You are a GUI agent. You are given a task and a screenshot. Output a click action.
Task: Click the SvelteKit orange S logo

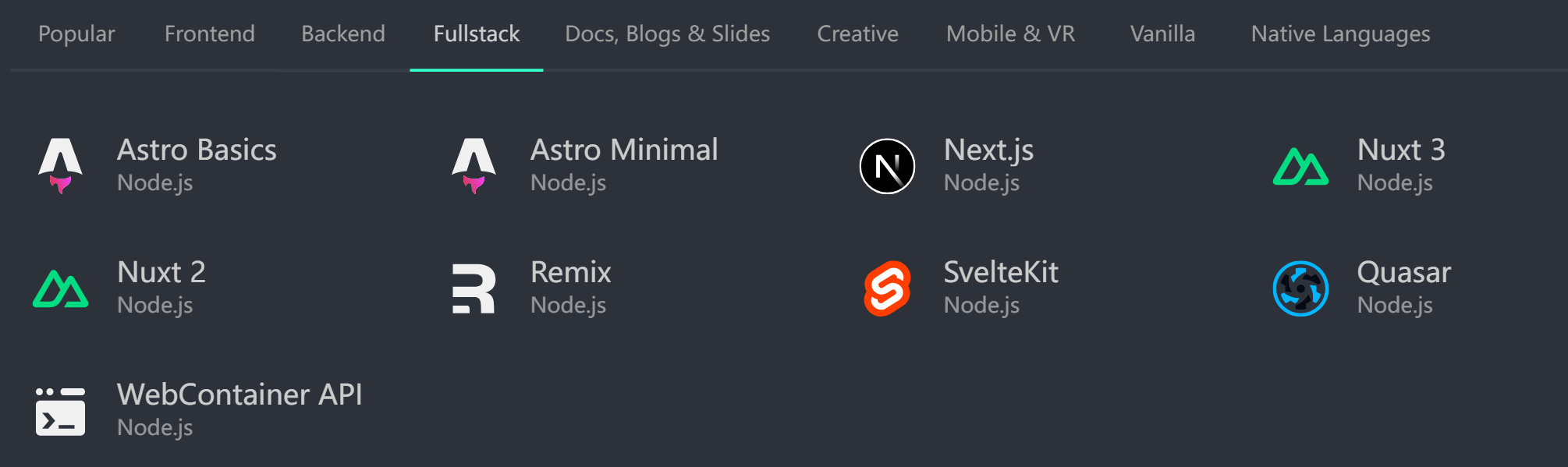coord(887,288)
